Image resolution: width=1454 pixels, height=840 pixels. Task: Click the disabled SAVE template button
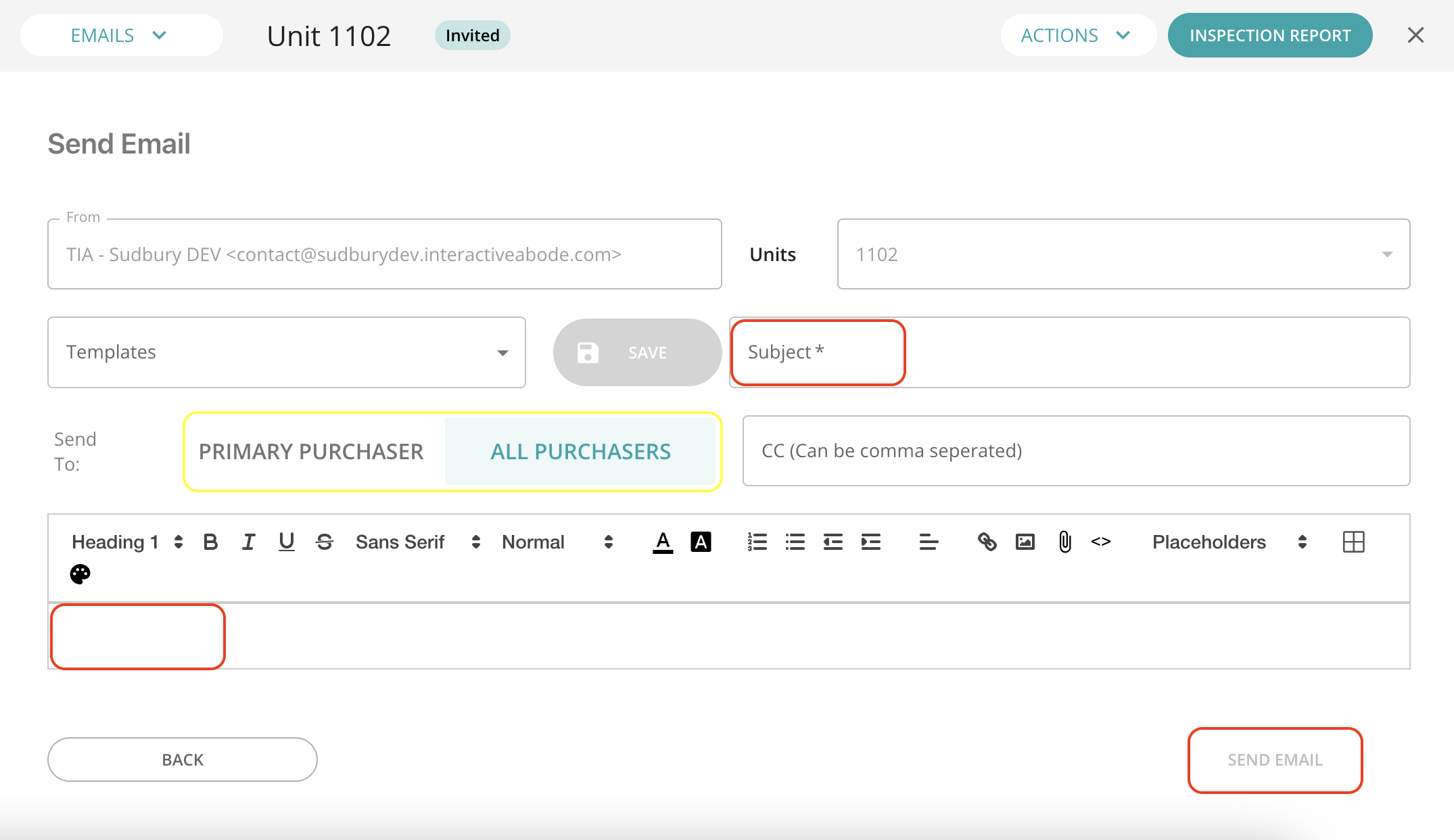637,352
